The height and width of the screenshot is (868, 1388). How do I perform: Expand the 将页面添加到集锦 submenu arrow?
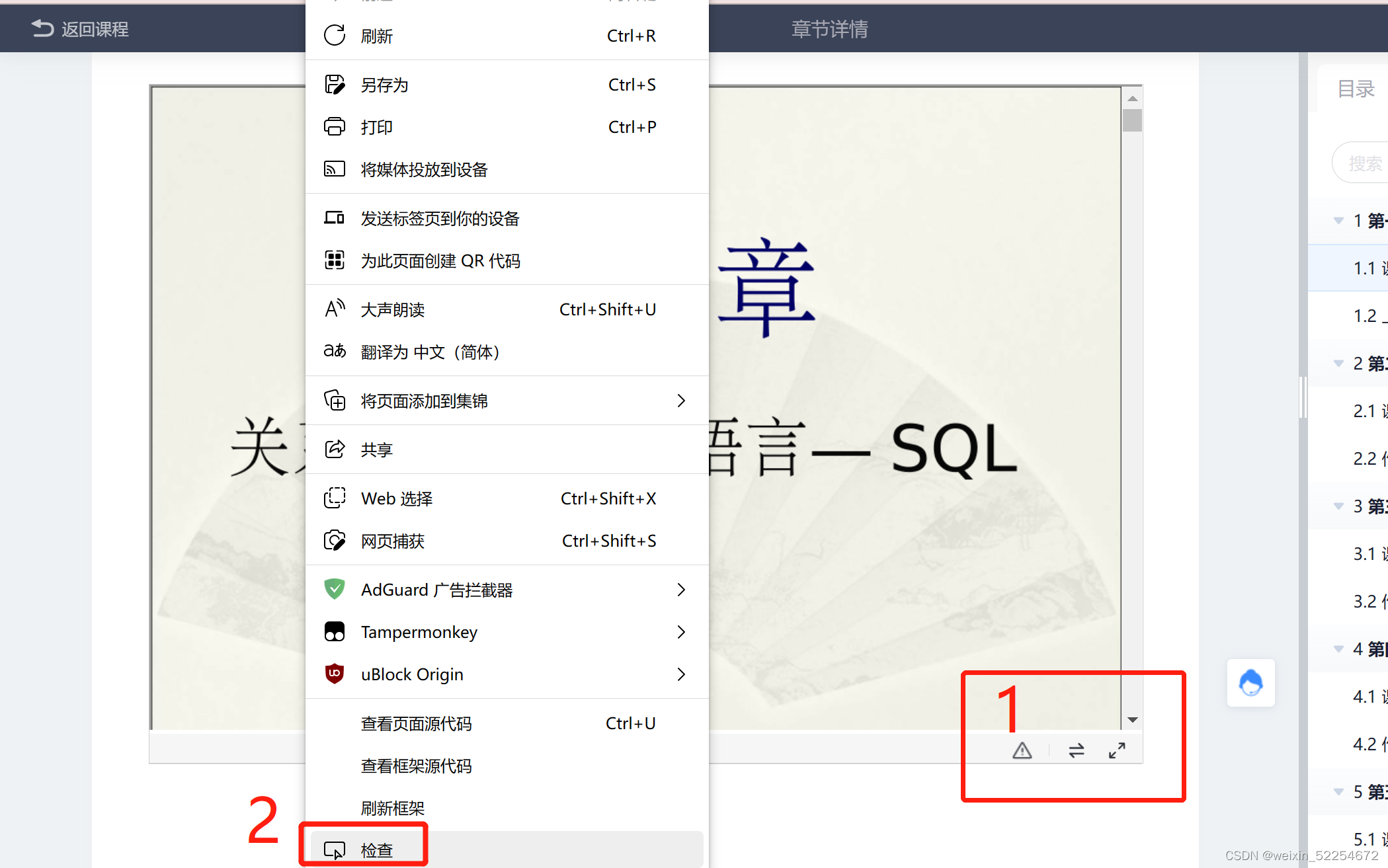(x=681, y=401)
